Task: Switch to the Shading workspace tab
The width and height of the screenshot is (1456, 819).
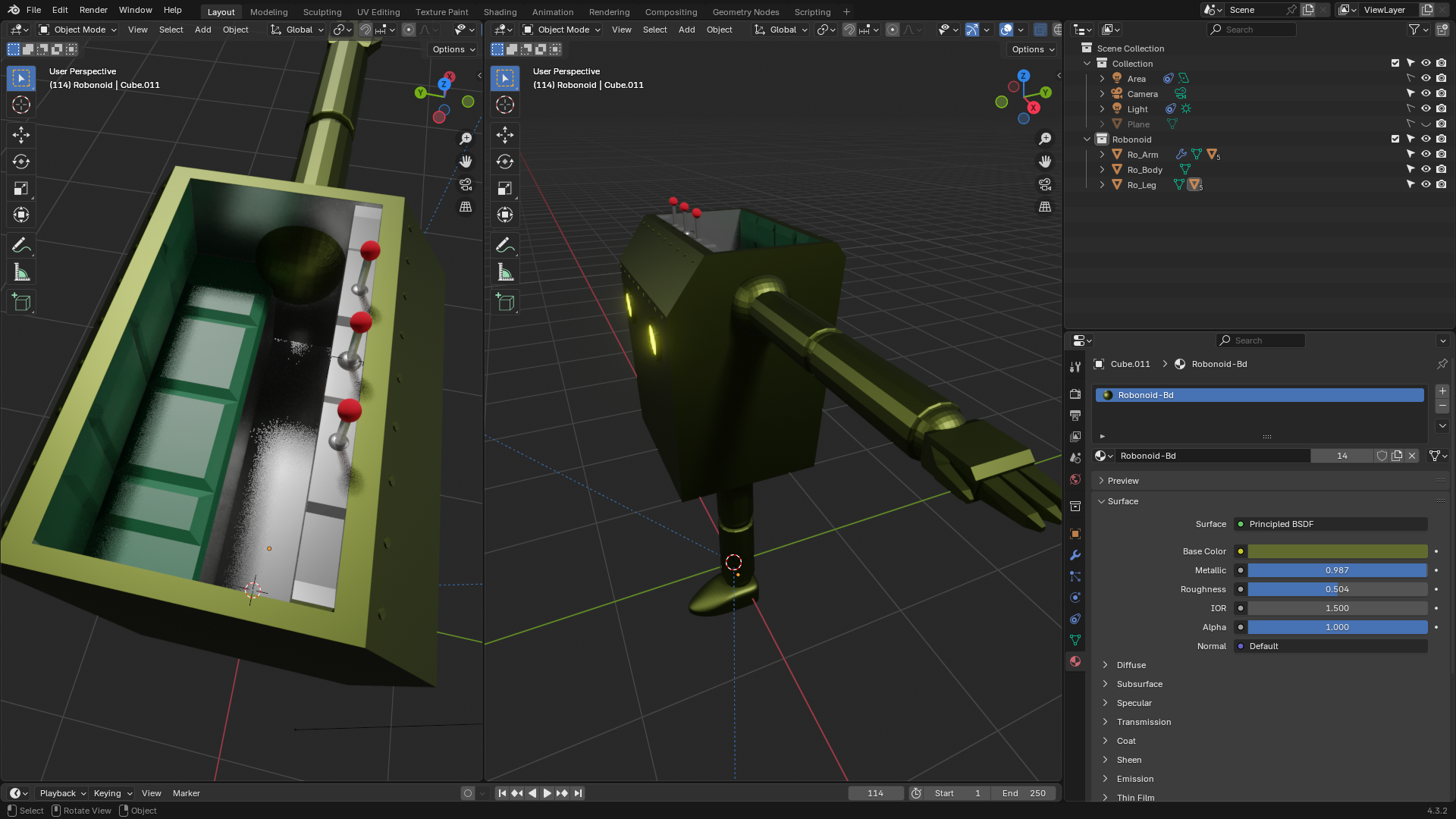Action: click(500, 12)
